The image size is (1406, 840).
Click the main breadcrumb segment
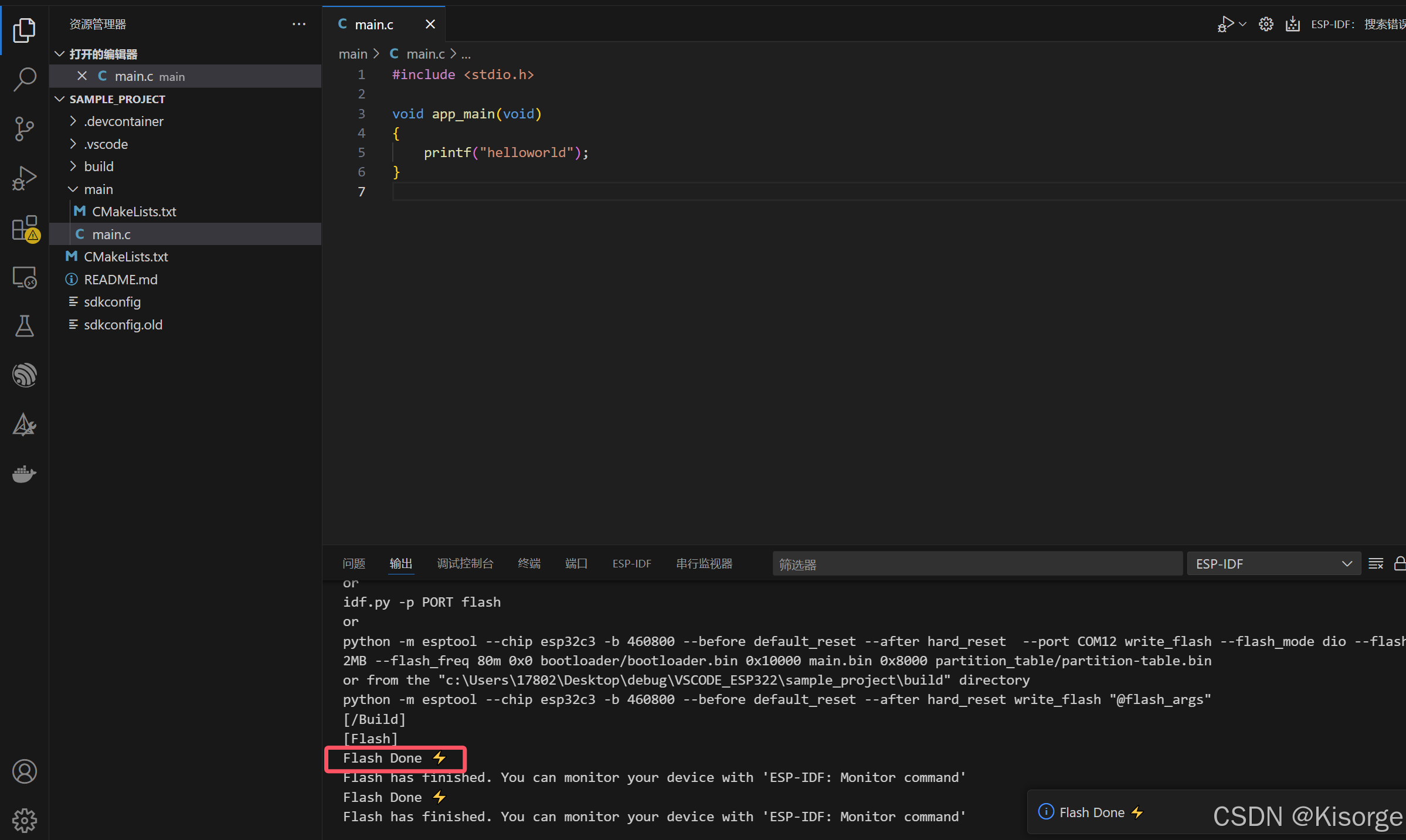[x=353, y=54]
